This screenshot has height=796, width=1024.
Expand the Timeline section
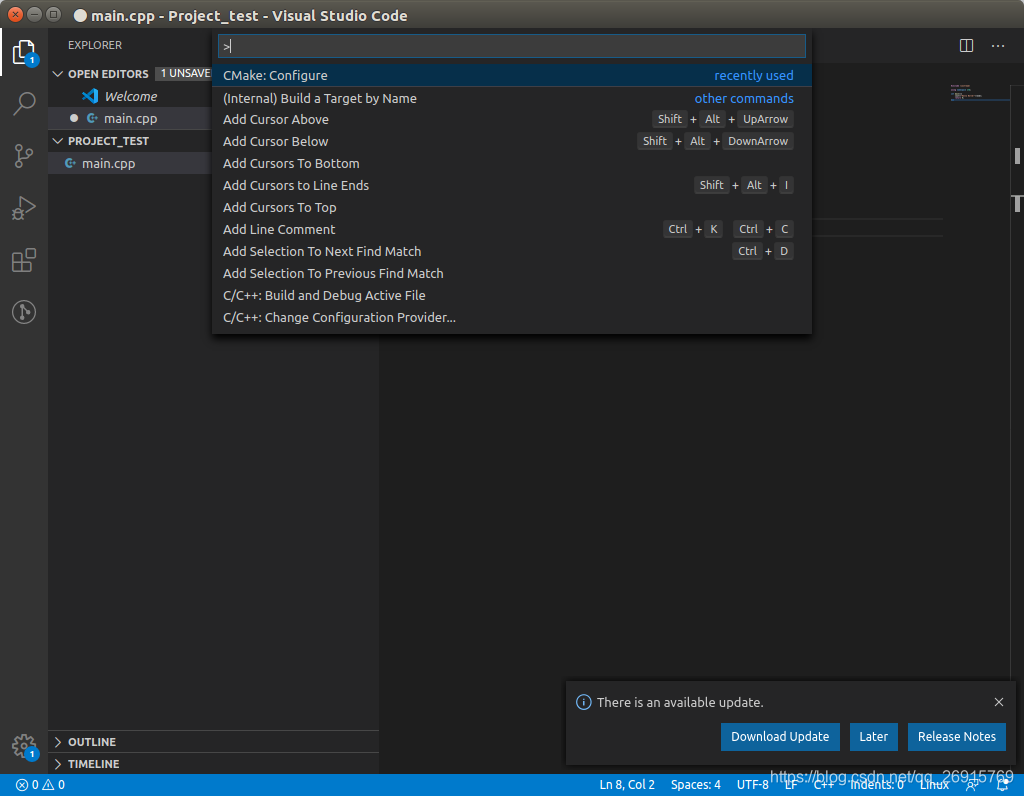click(x=58, y=764)
